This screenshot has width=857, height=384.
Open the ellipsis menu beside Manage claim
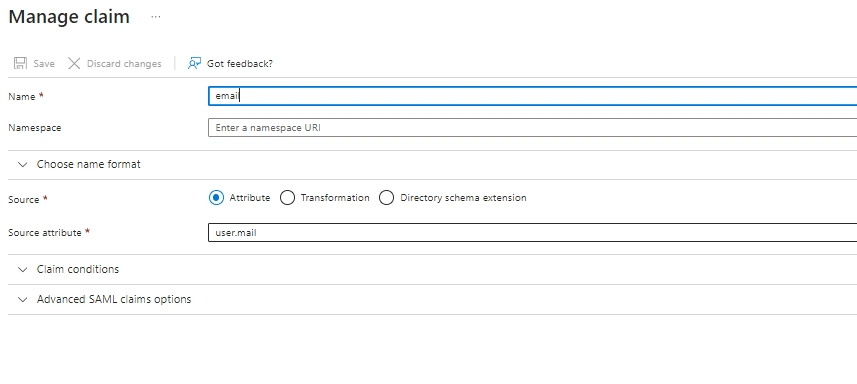tap(156, 17)
